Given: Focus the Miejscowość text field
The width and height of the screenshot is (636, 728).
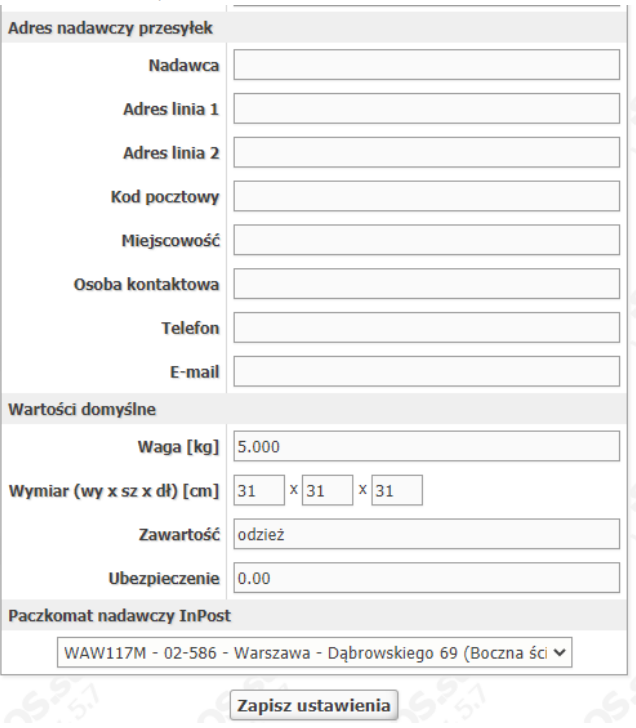Looking at the screenshot, I should coord(426,242).
